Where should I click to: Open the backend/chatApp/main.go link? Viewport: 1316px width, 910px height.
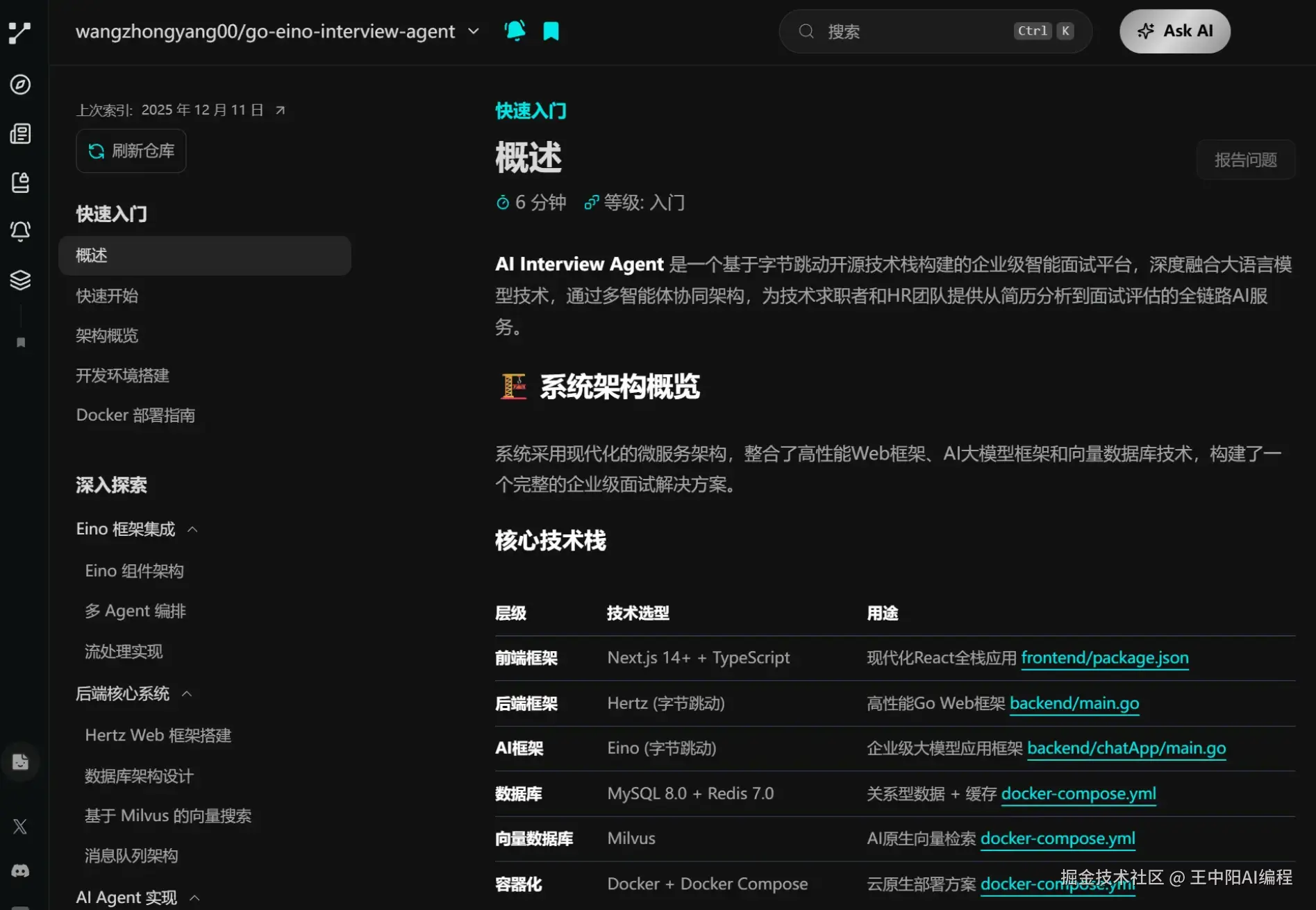point(1126,748)
